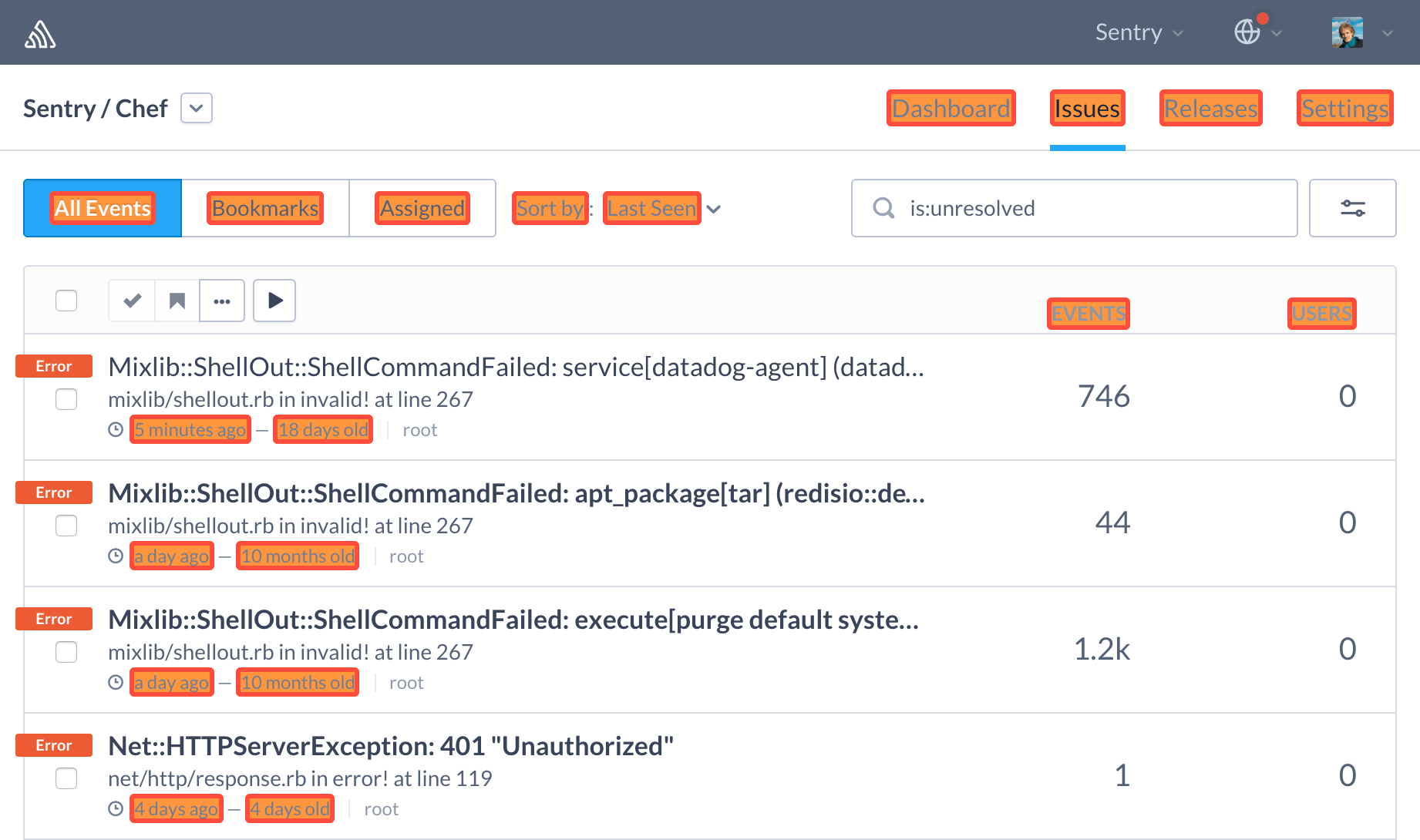Click the clock icon beside 4 days ago
This screenshot has width=1420, height=840.
click(x=116, y=809)
